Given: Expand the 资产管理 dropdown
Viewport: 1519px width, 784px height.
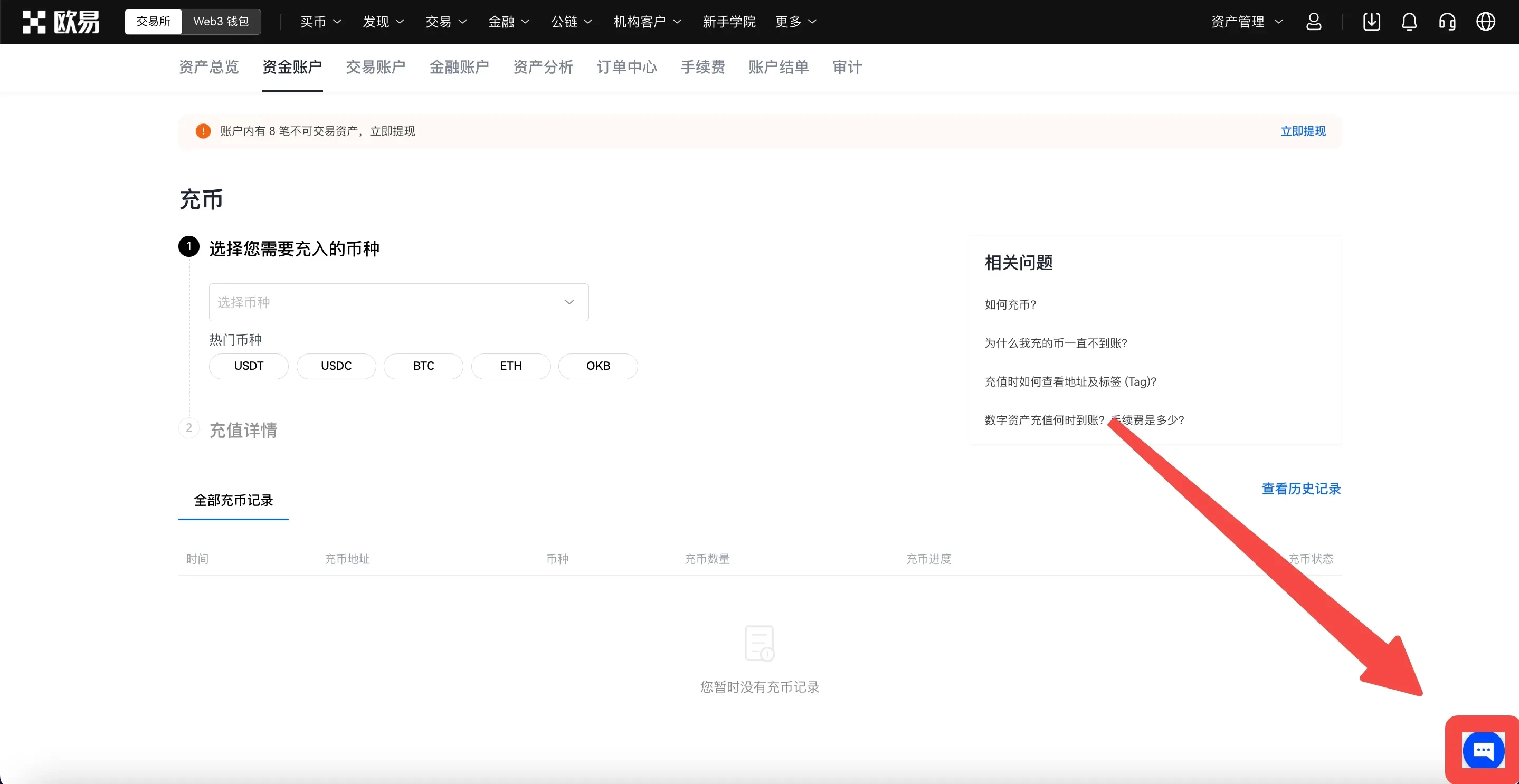Looking at the screenshot, I should [1246, 21].
